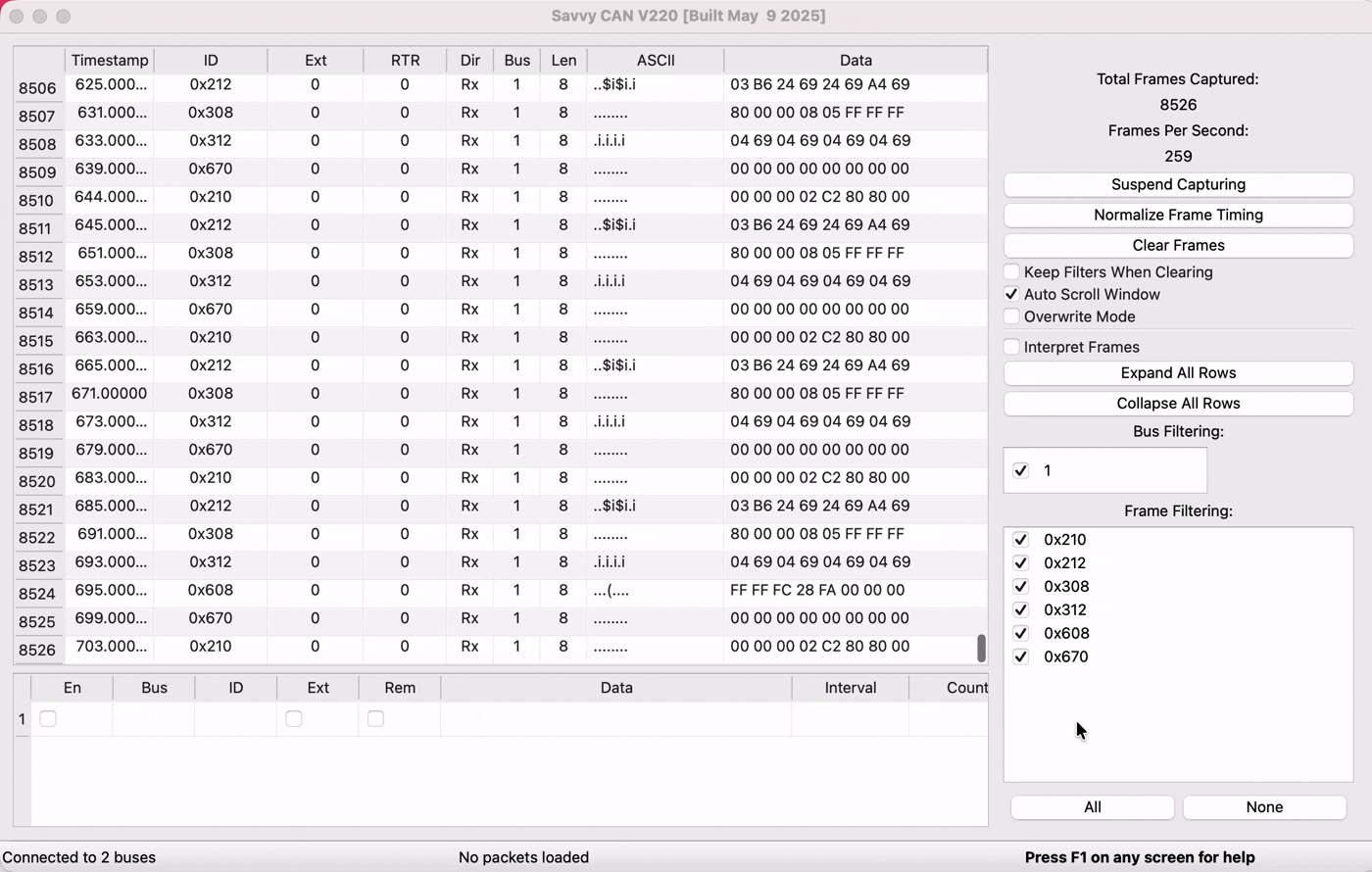Toggle the En checkbox in sender row 1
Image resolution: width=1372 pixels, height=872 pixels.
point(48,719)
